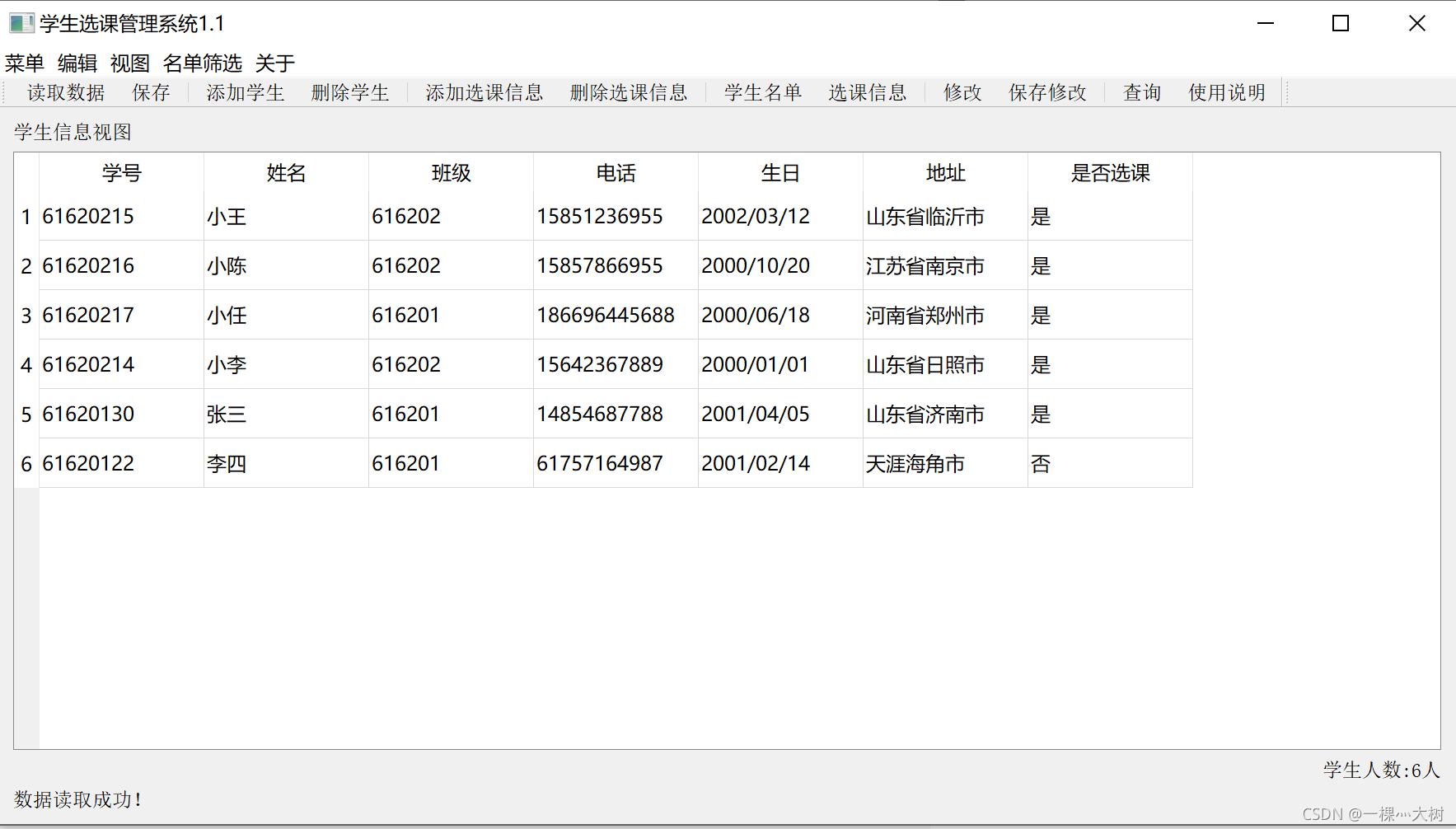Select student ID cell 61620217
This screenshot has height=829, width=1456.
pyautogui.click(x=121, y=316)
